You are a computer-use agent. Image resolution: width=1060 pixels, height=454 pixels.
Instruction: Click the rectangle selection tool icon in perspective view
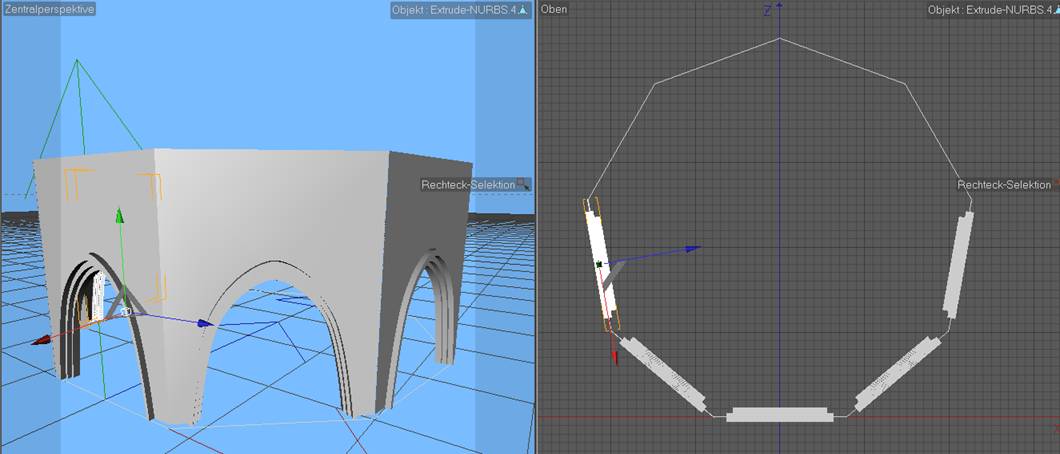pyautogui.click(x=523, y=184)
